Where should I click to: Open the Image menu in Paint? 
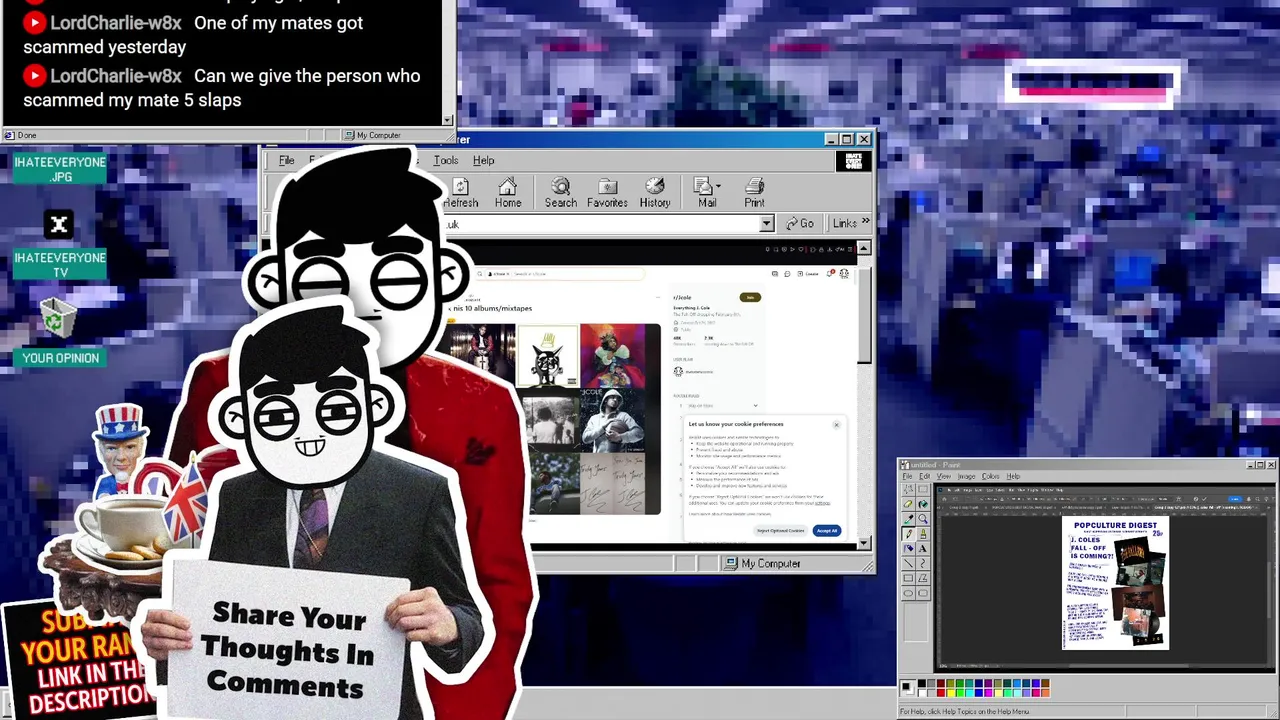966,476
